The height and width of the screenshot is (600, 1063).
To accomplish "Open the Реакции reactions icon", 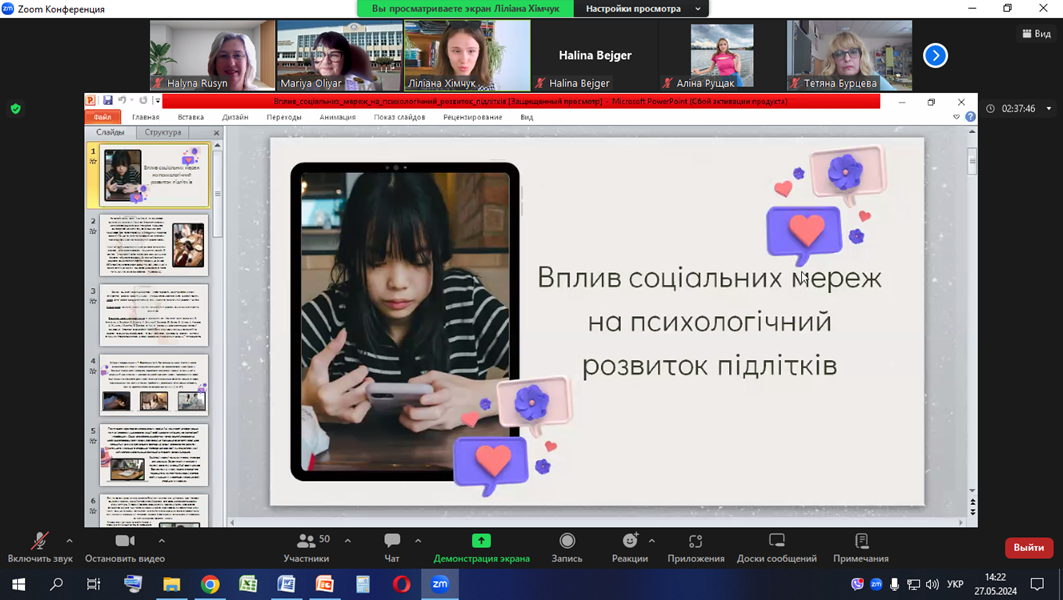I will pyautogui.click(x=629, y=541).
